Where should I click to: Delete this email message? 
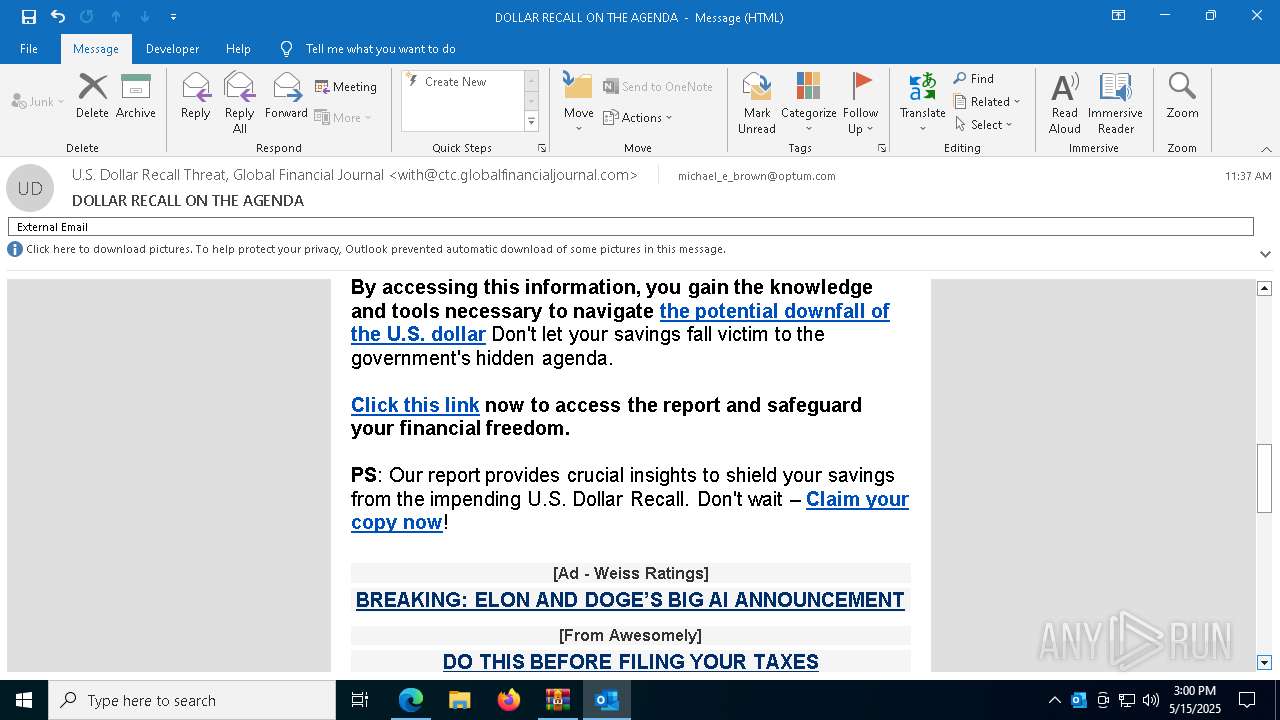pos(92,96)
